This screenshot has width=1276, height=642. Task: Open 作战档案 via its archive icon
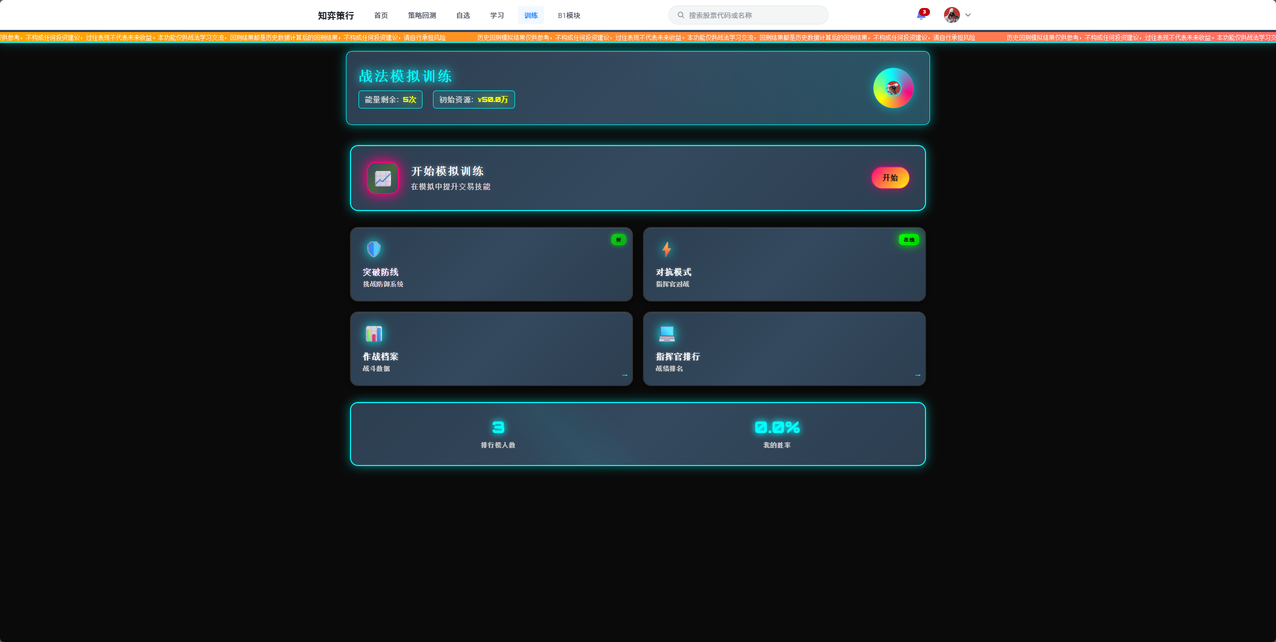[x=374, y=334]
